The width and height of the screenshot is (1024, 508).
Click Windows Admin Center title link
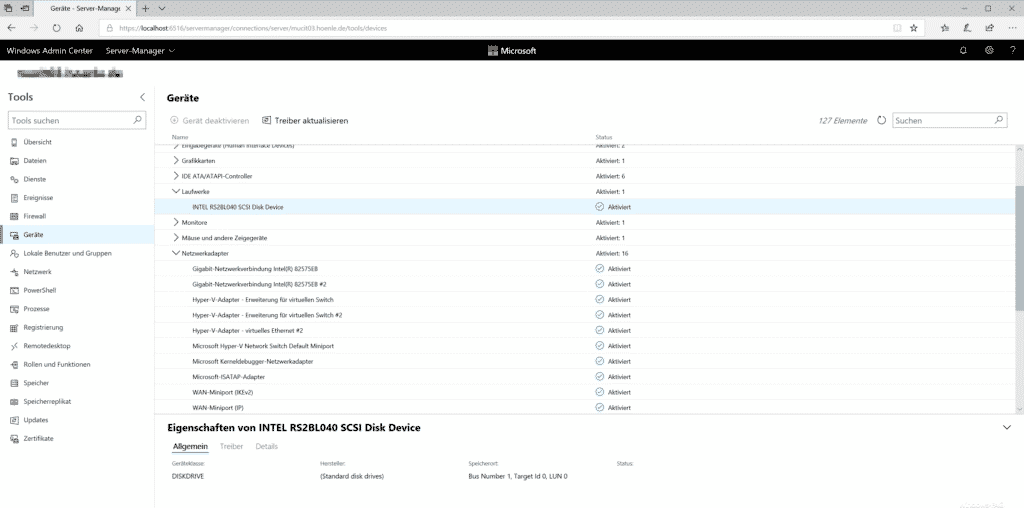(x=50, y=50)
